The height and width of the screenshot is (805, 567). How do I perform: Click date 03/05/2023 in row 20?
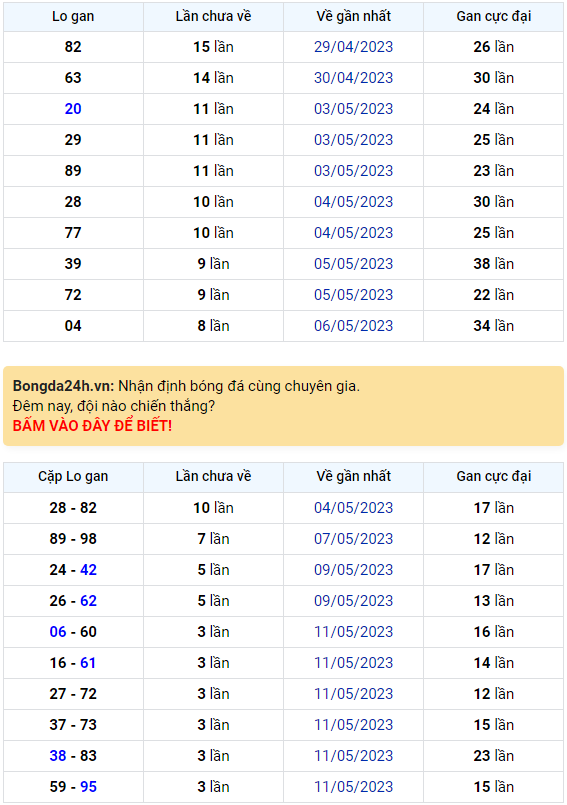pyautogui.click(x=353, y=109)
